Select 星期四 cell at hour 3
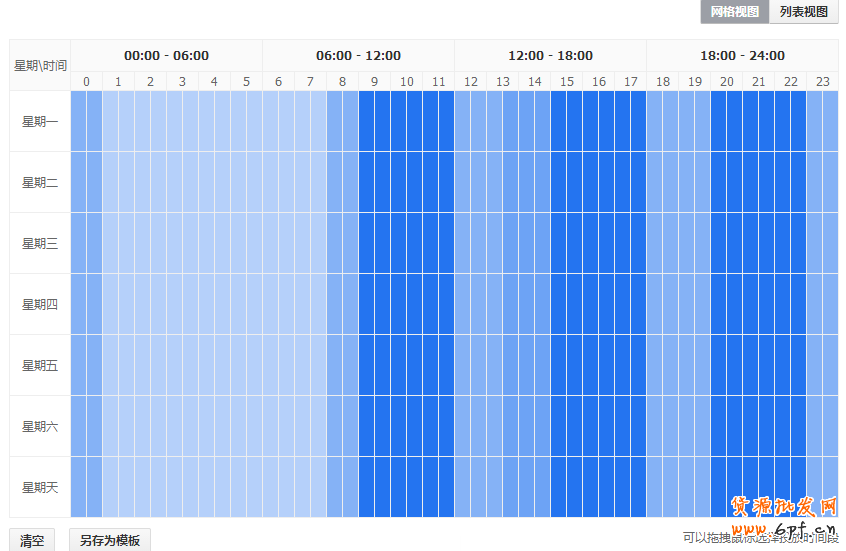Image resolution: width=846 pixels, height=551 pixels. pos(182,304)
